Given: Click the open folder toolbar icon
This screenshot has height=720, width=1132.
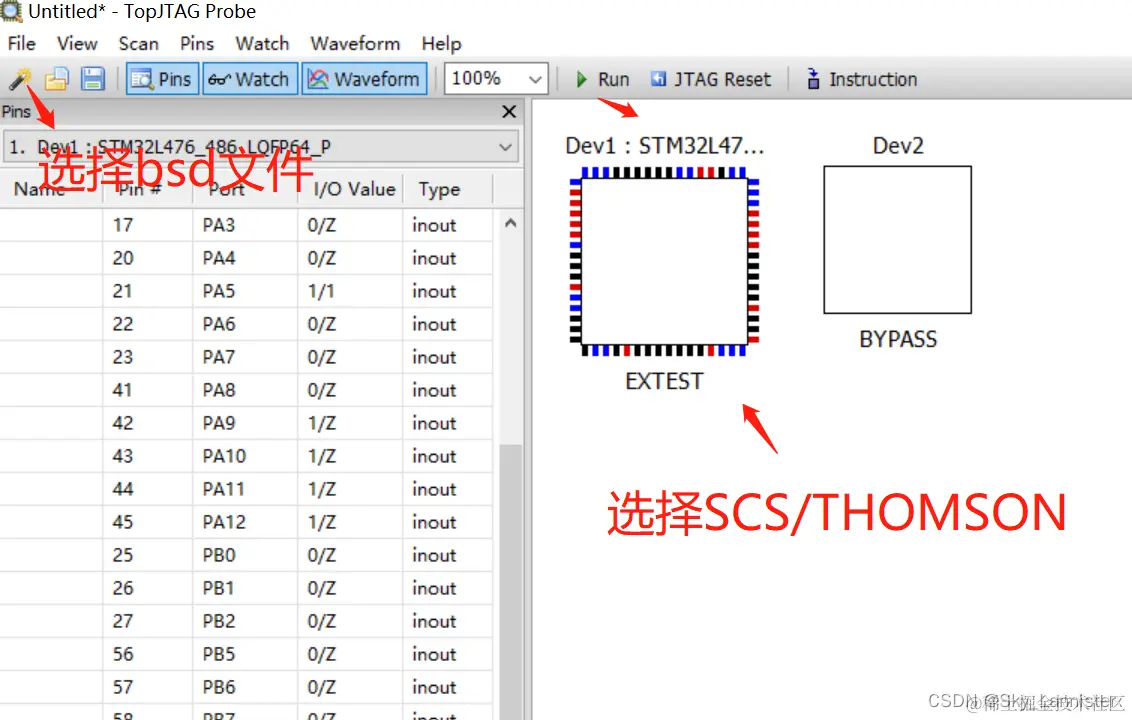Looking at the screenshot, I should [56, 79].
